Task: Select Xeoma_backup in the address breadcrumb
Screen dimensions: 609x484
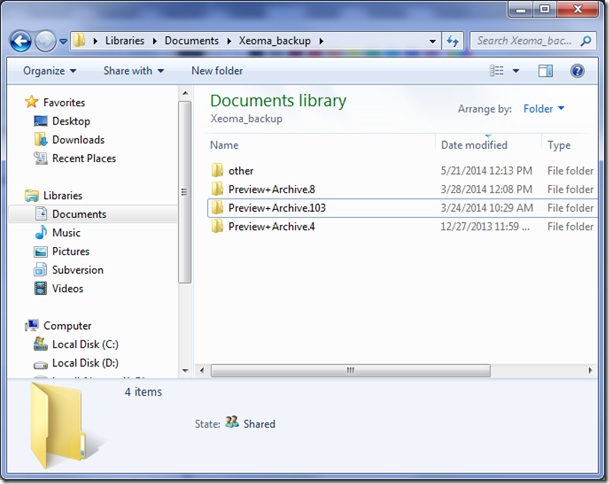Action: pos(275,40)
